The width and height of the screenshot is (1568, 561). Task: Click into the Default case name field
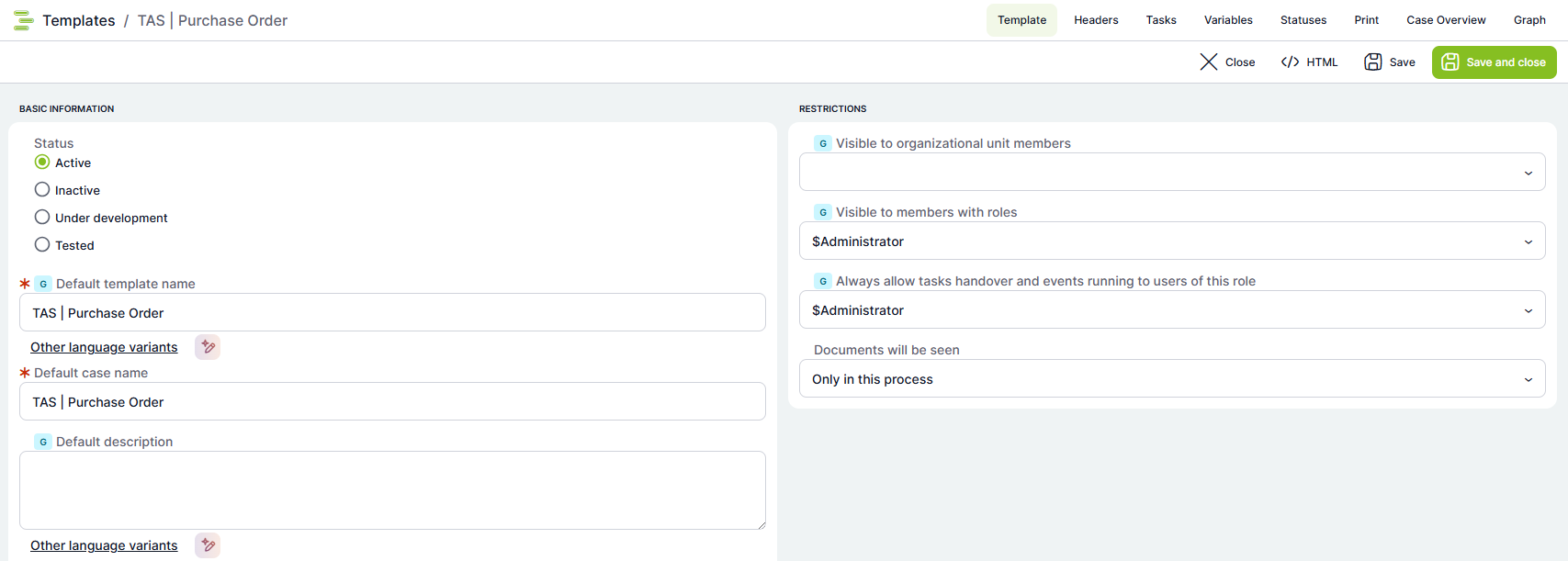point(392,402)
